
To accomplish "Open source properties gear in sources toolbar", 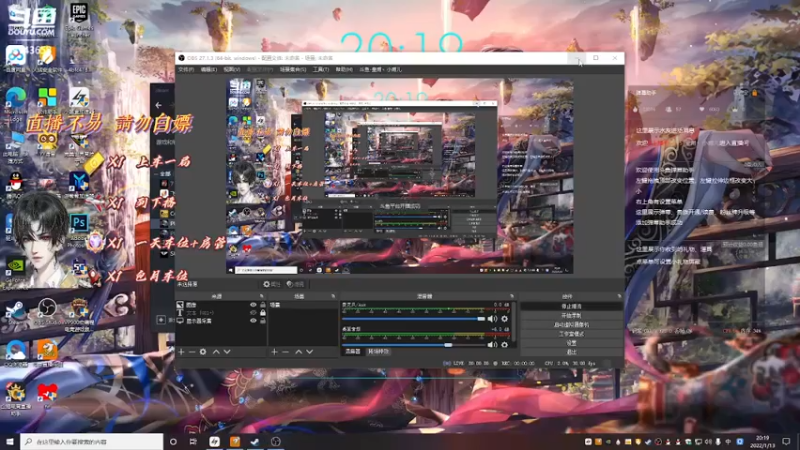I will (x=203, y=352).
